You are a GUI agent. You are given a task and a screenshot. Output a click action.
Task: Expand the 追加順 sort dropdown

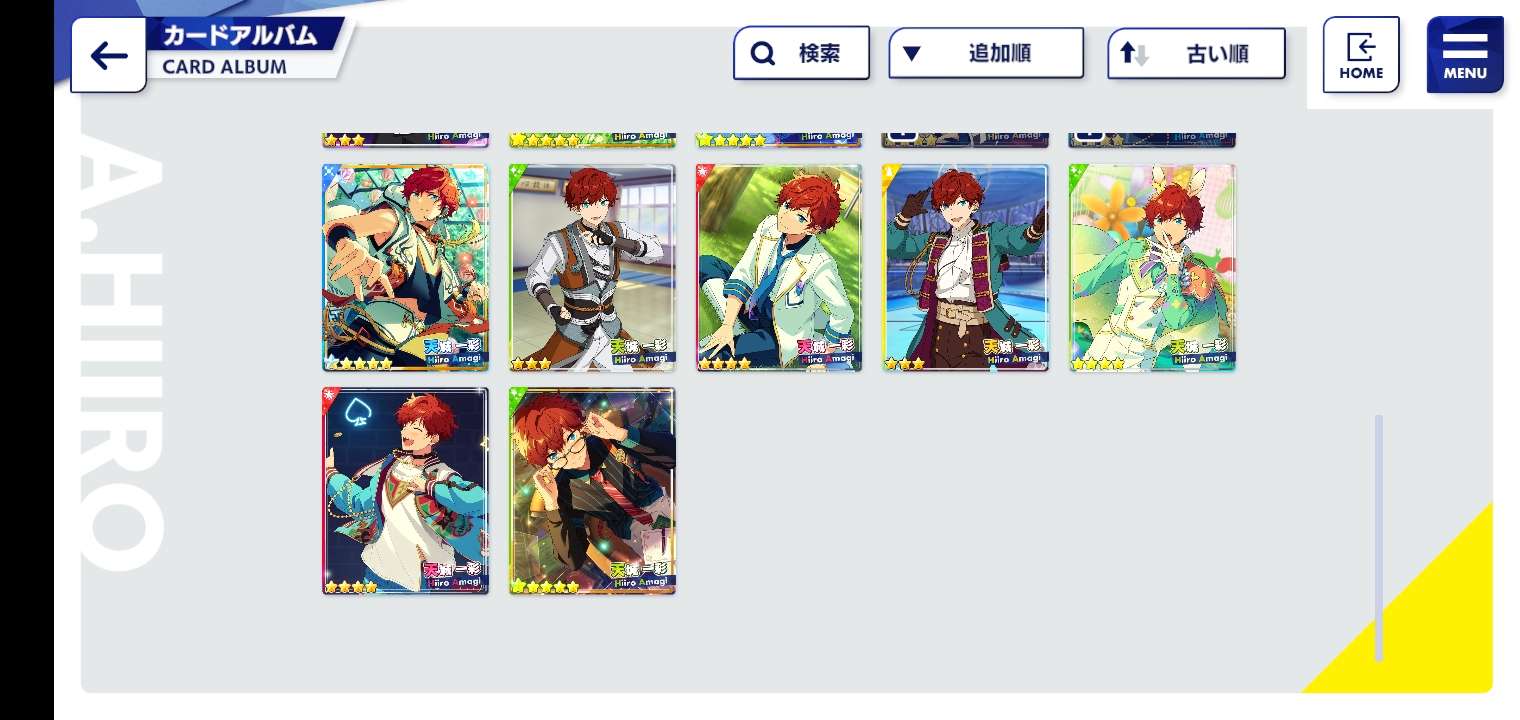(x=986, y=53)
